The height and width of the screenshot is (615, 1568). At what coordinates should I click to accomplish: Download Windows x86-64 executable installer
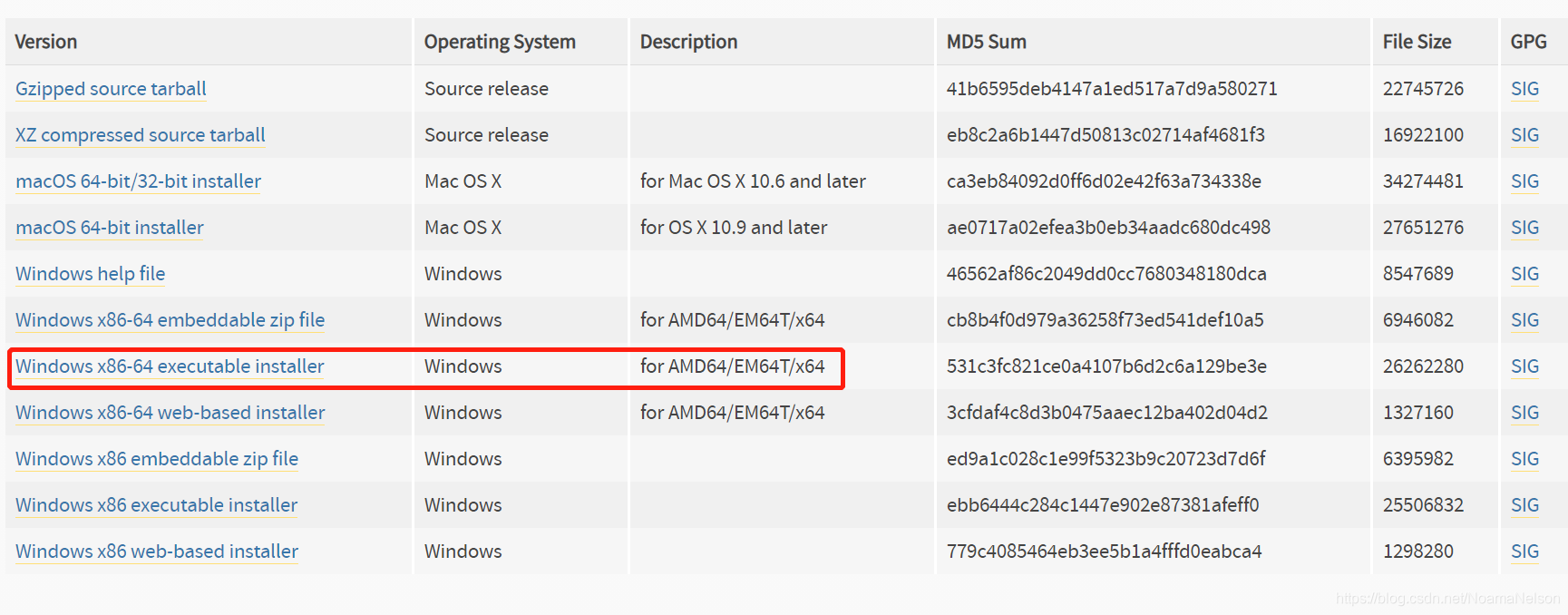(170, 366)
